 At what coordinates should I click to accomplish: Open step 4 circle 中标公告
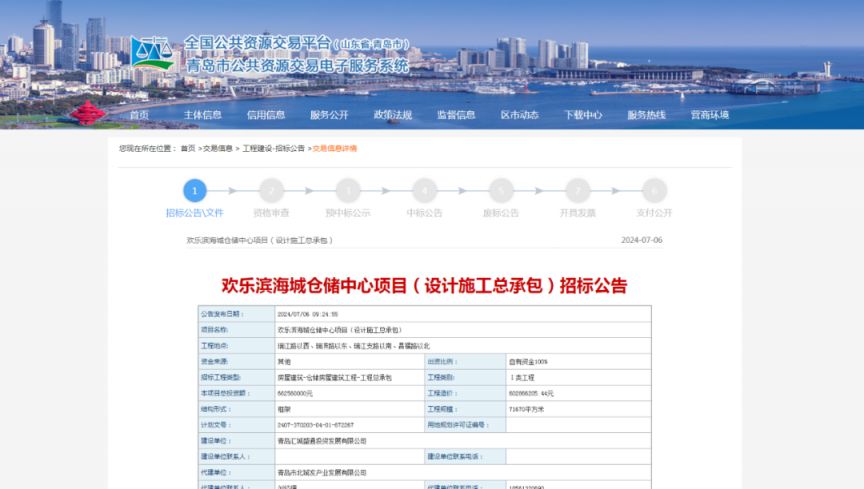click(424, 190)
